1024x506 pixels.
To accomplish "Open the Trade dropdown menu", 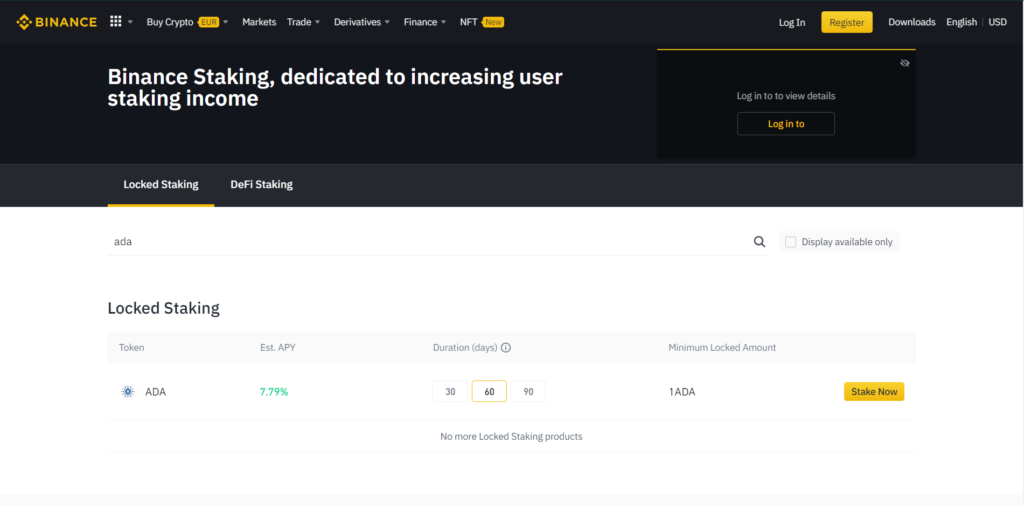I will (x=304, y=22).
